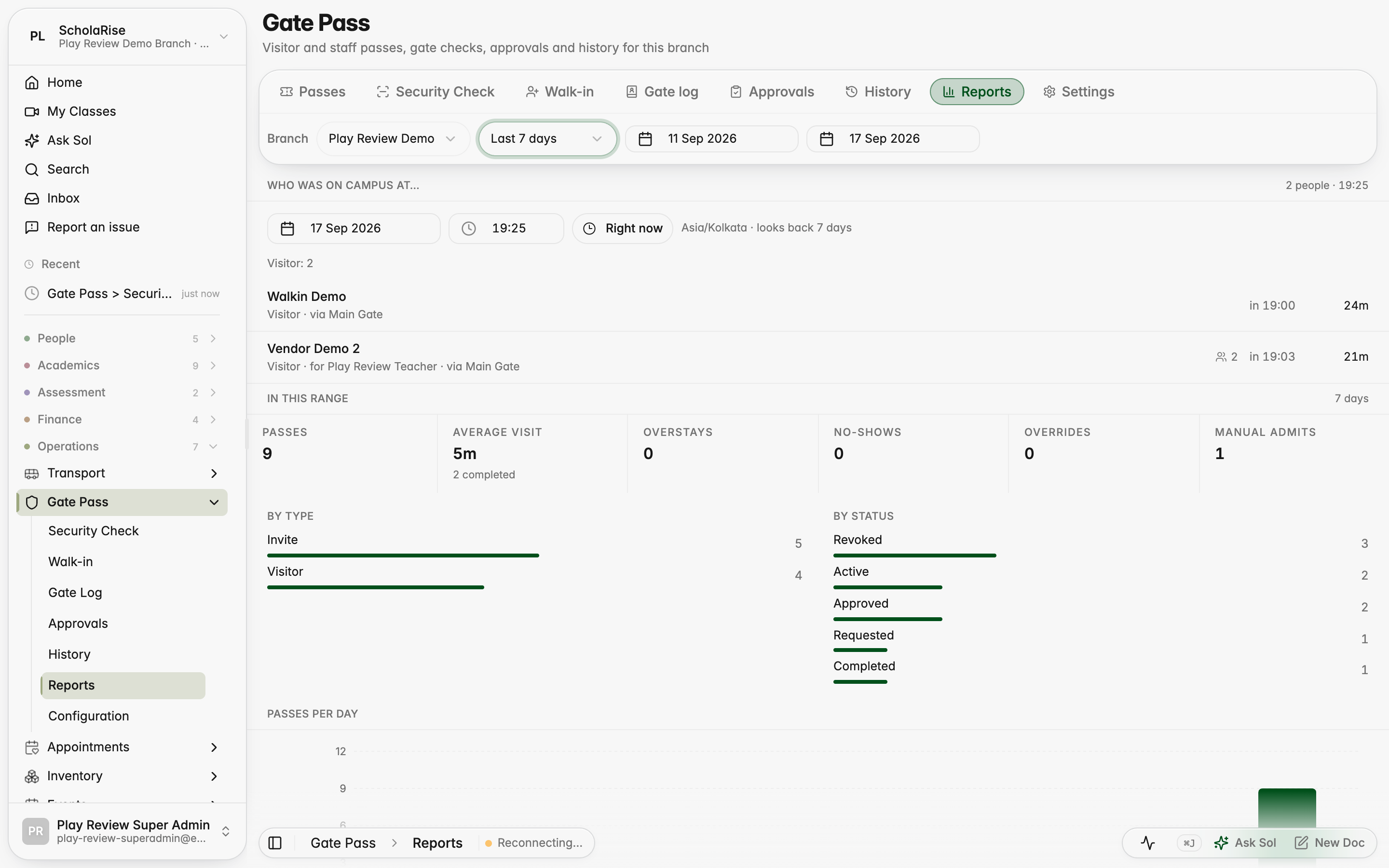Screen dimensions: 1389x868
Task: Click the Home icon in sidebar
Action: coord(31,82)
